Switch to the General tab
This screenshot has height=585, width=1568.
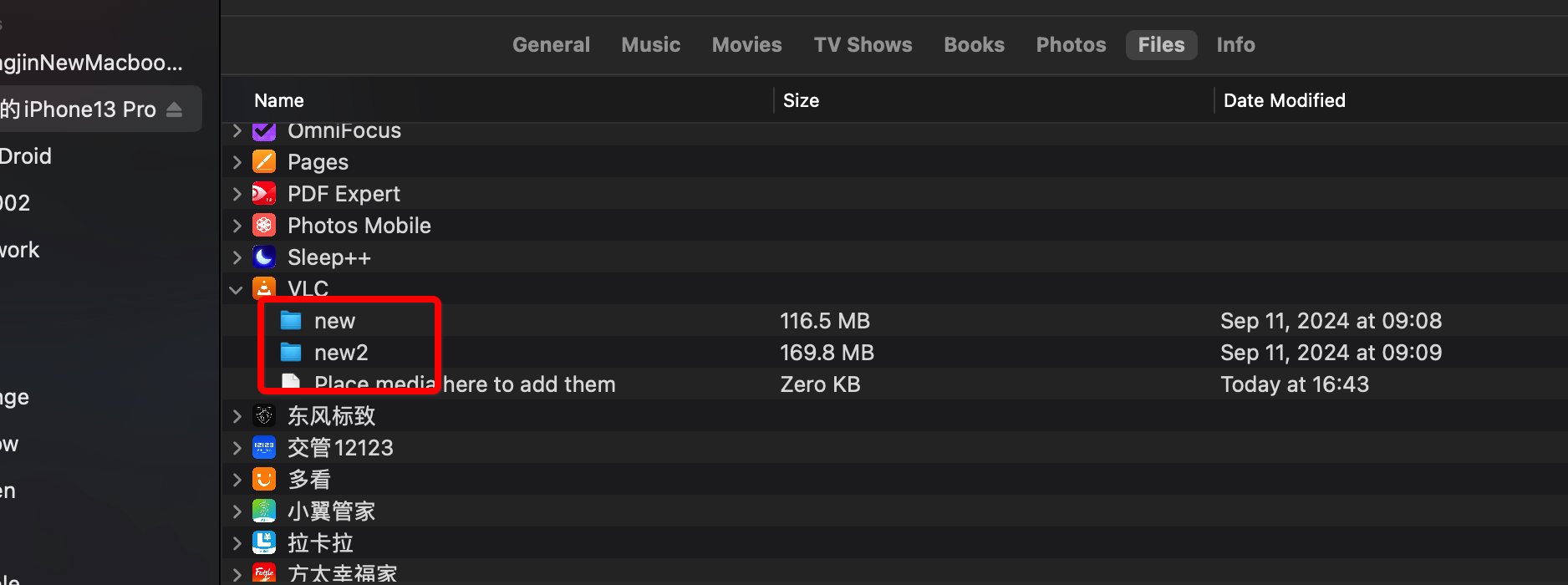click(551, 45)
